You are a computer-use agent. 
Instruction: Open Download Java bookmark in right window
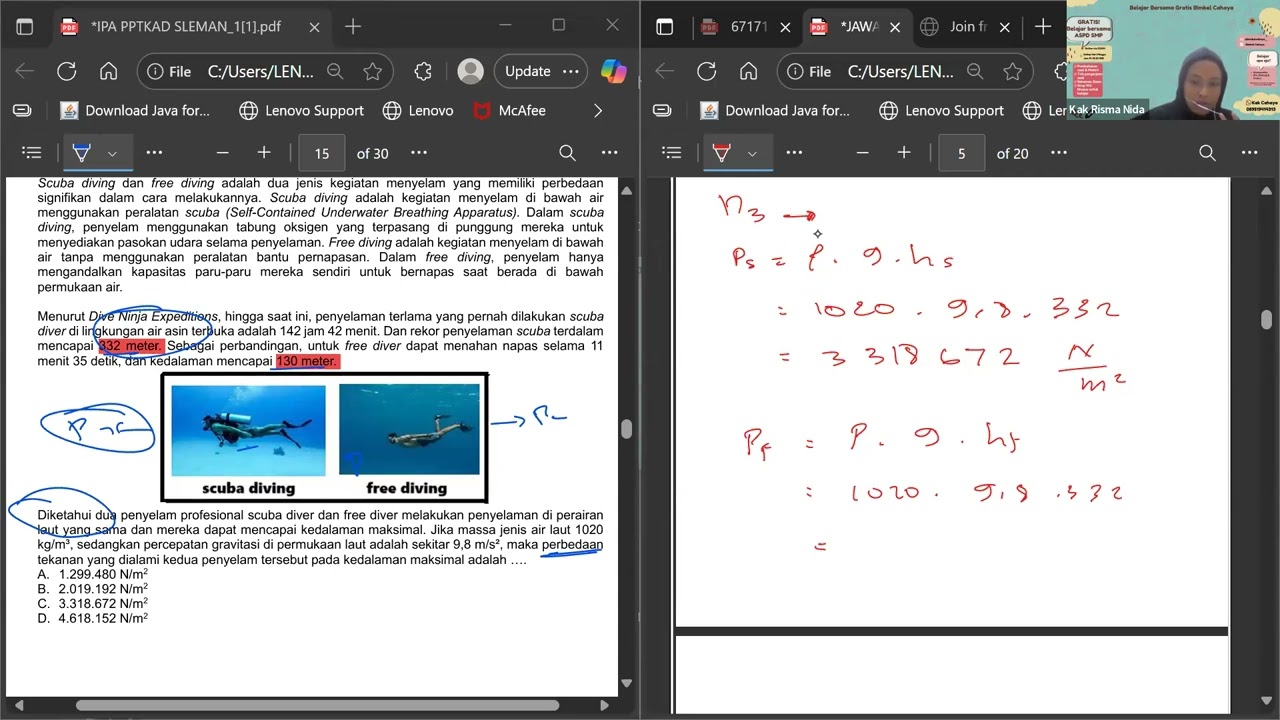click(x=775, y=111)
